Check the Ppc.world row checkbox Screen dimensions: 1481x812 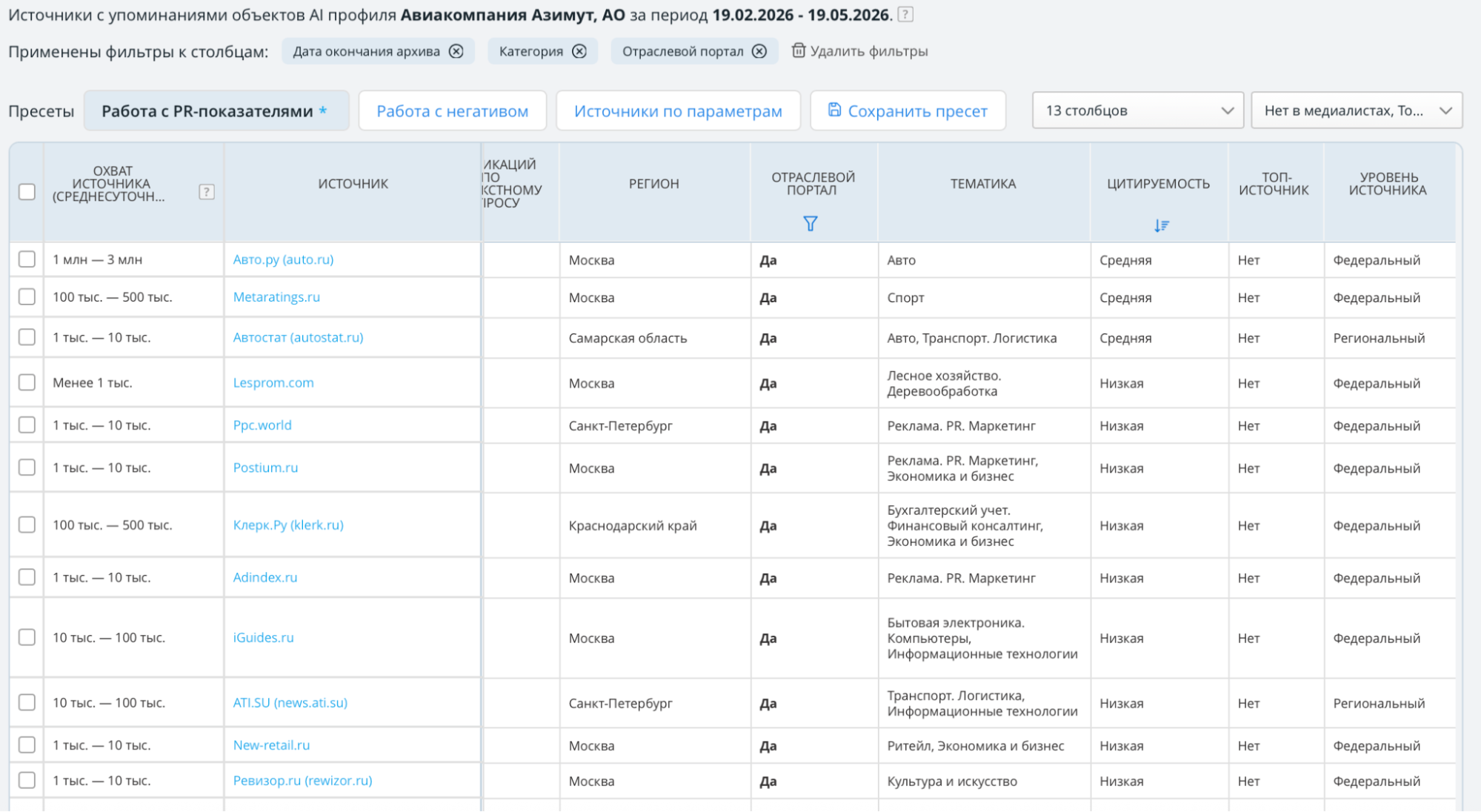27,425
